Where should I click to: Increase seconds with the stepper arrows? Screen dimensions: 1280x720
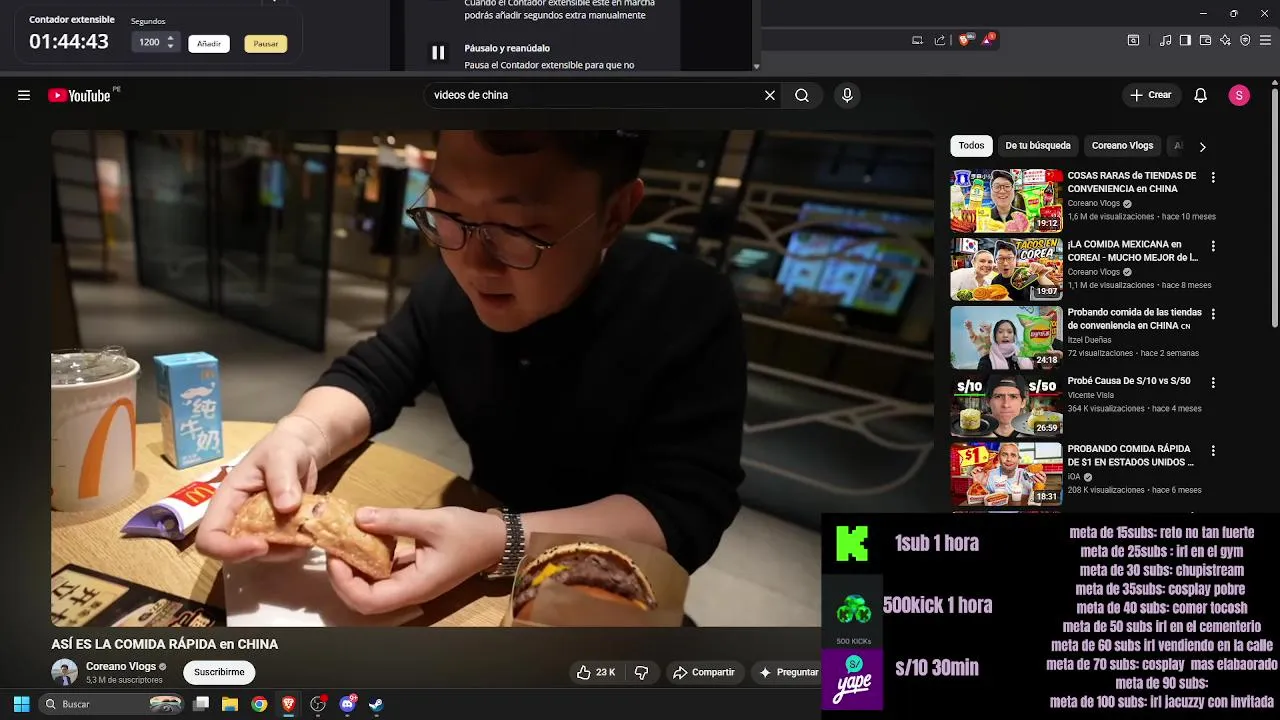170,39
